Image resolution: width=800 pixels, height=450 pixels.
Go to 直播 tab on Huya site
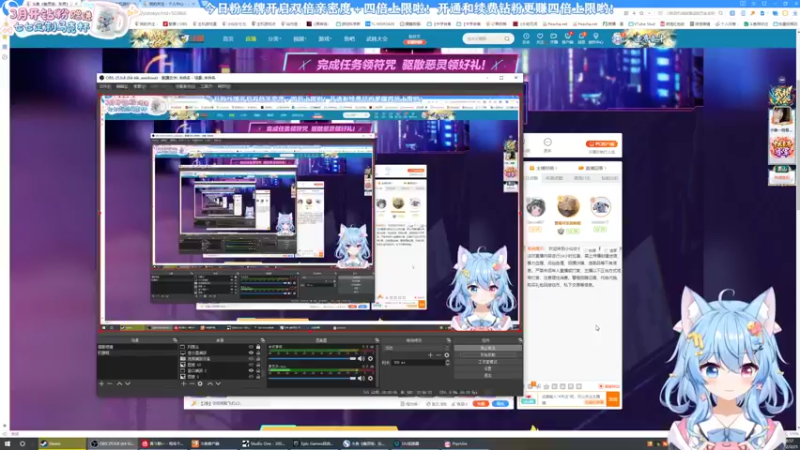pyautogui.click(x=251, y=39)
